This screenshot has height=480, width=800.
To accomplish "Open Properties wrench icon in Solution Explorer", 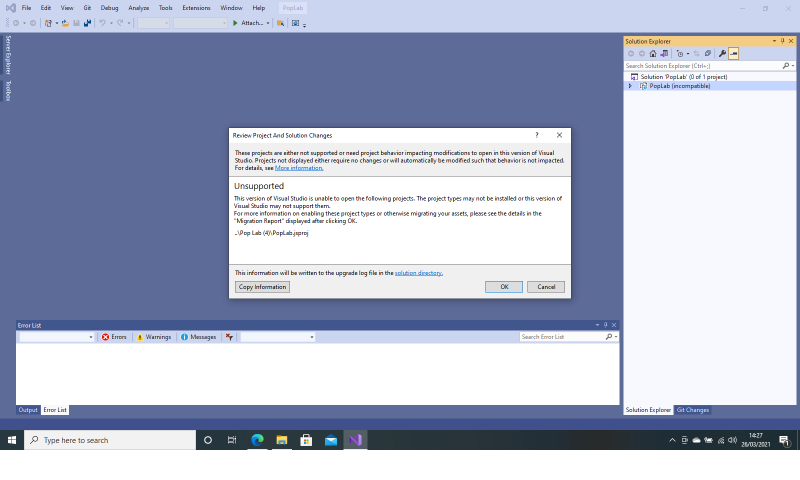I will [722, 54].
